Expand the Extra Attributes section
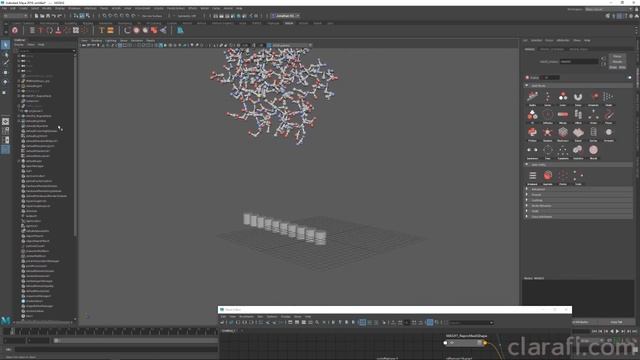Screen dimensions: 640x360 (578, 217)
